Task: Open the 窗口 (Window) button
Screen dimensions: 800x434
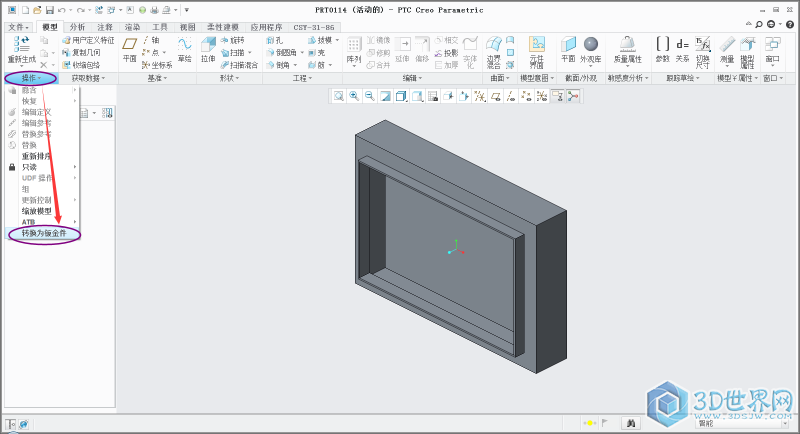Action: (772, 50)
